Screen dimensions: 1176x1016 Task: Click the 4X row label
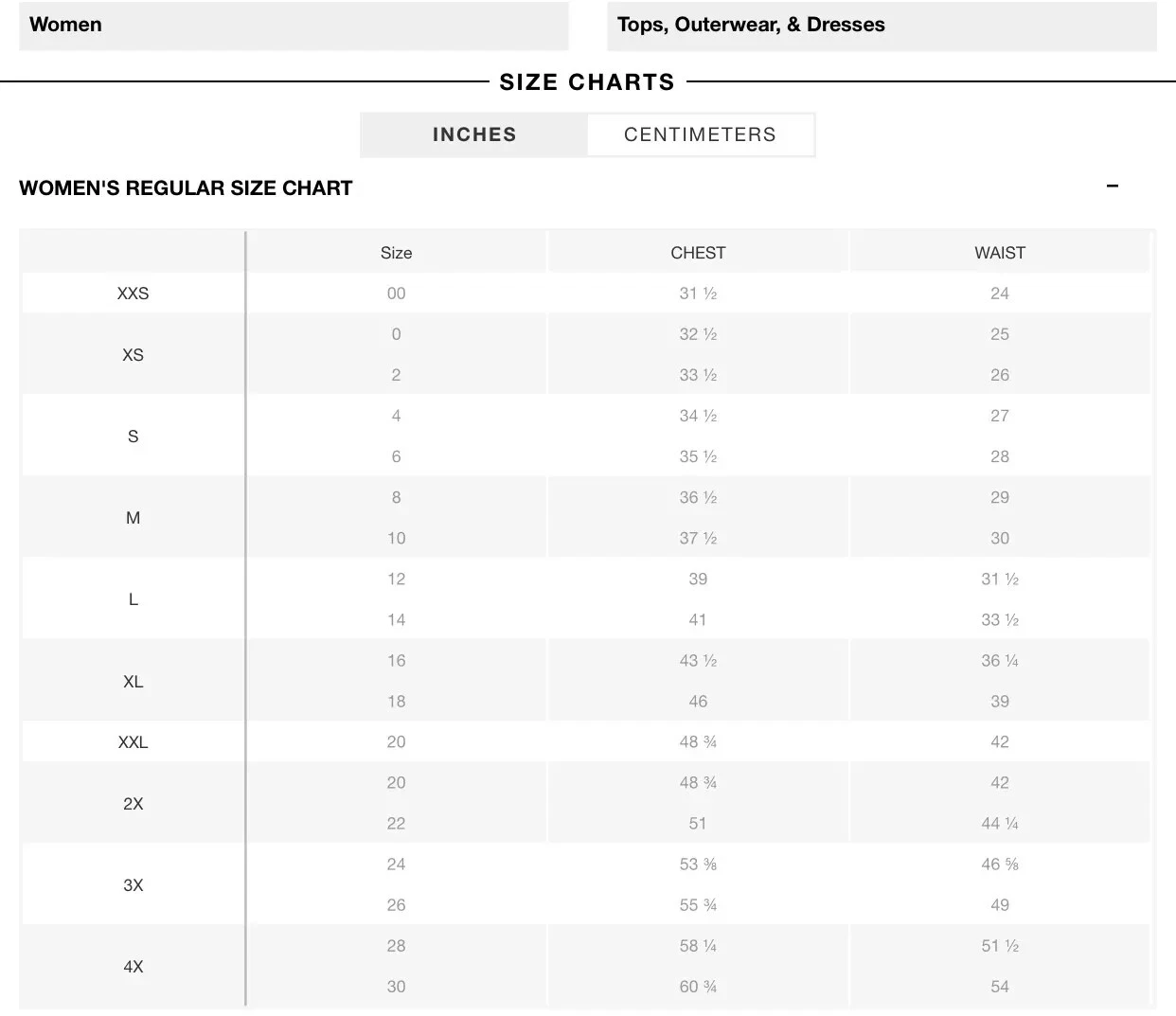[x=133, y=967]
